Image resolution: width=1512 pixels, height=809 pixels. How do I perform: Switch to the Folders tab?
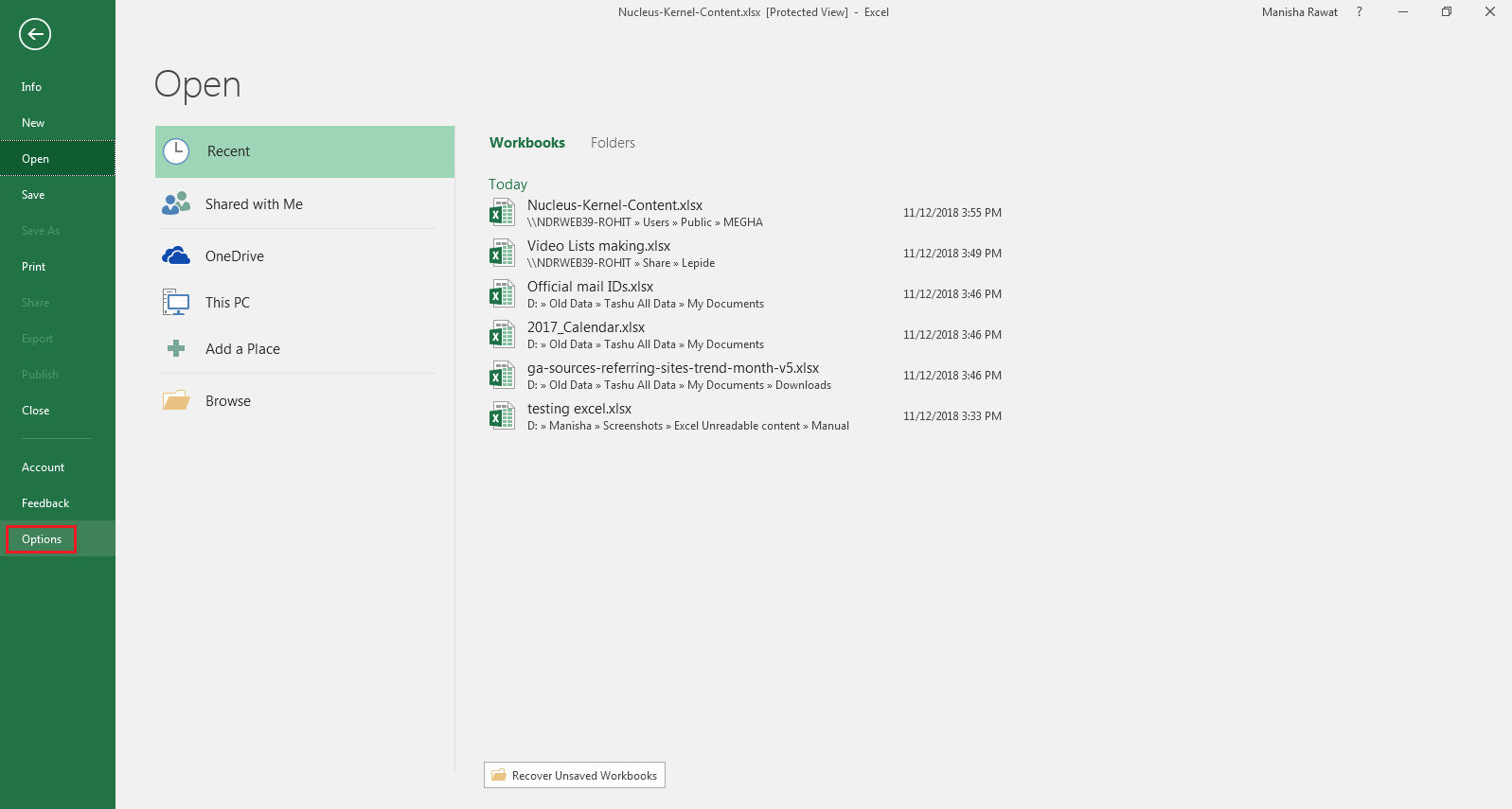[613, 143]
